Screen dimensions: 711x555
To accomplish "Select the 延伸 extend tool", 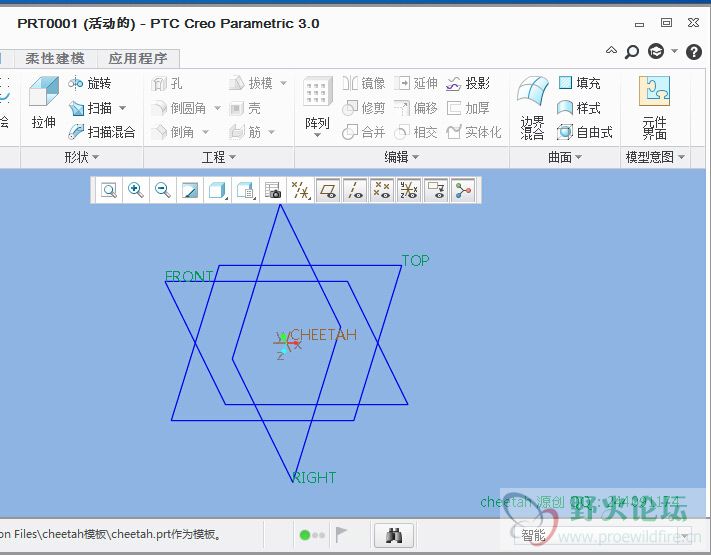I will click(416, 83).
